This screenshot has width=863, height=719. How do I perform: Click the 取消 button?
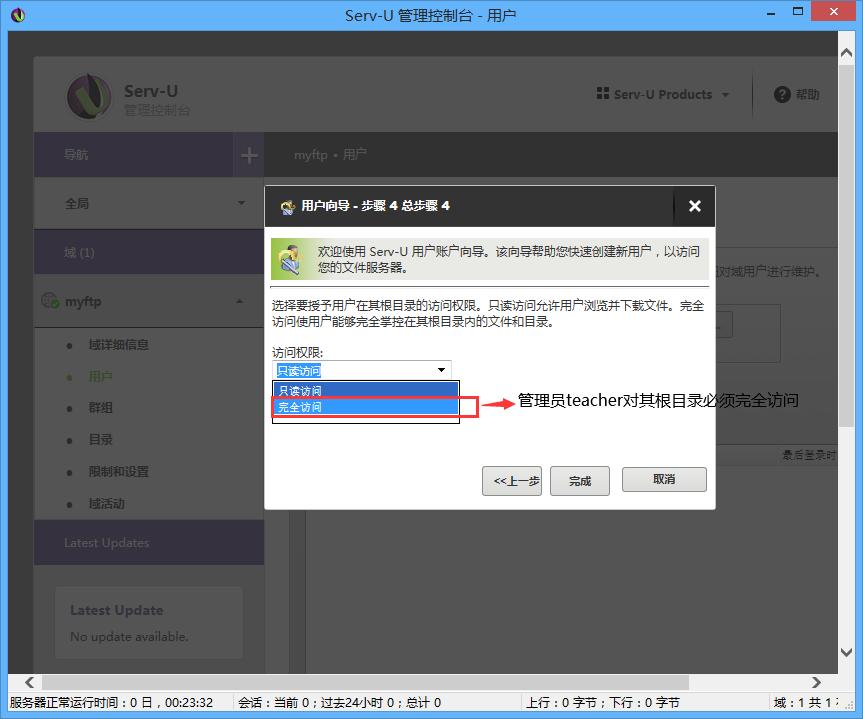tap(664, 479)
